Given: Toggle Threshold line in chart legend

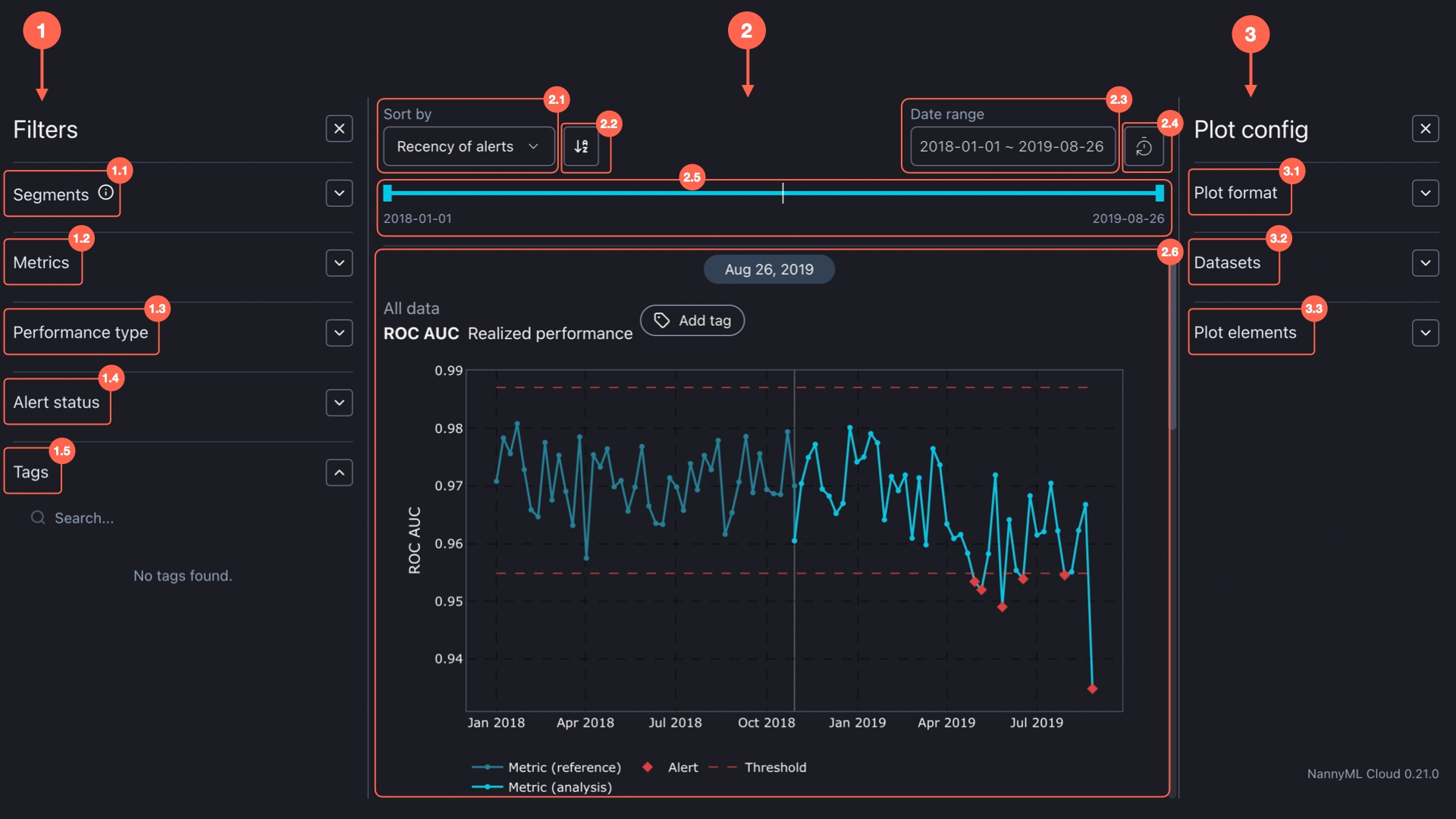Looking at the screenshot, I should point(775,767).
